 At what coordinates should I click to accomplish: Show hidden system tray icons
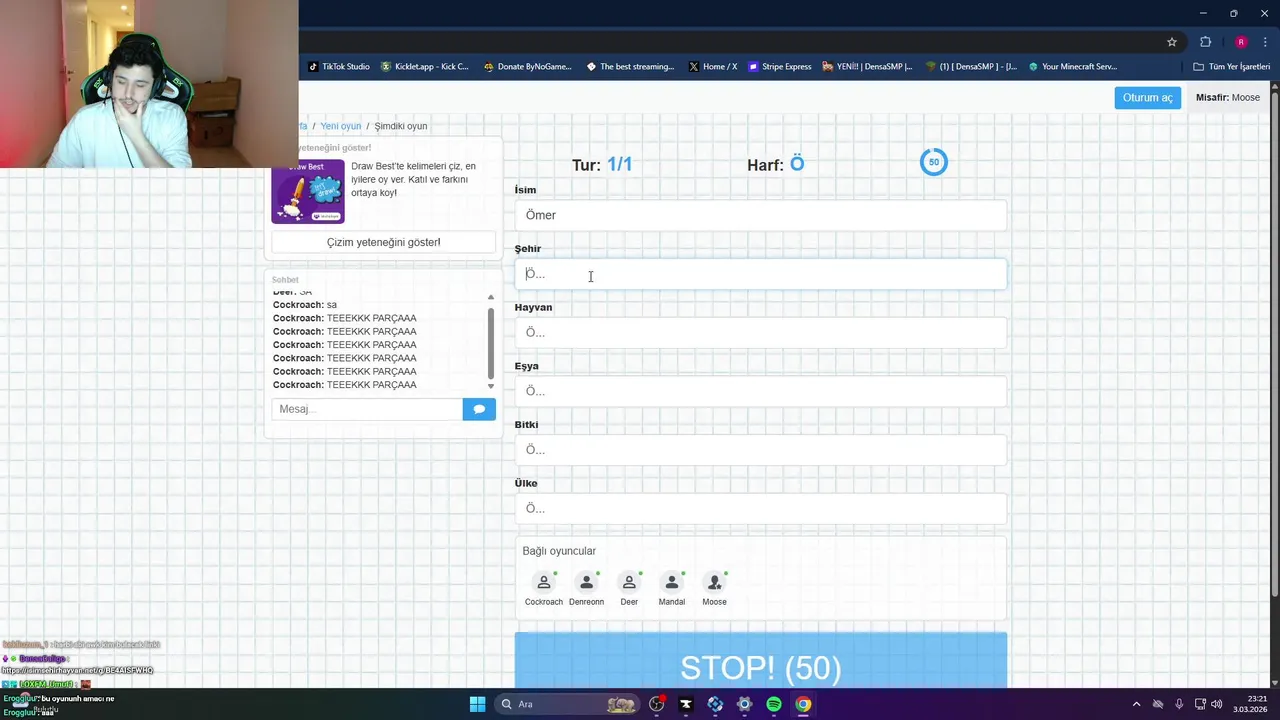(1136, 704)
